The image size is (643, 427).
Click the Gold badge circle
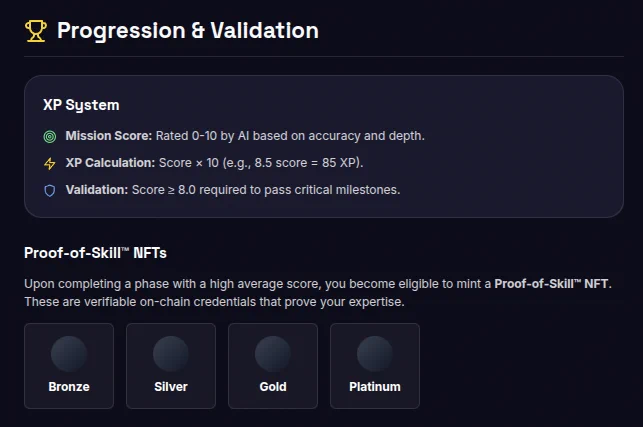tap(273, 354)
